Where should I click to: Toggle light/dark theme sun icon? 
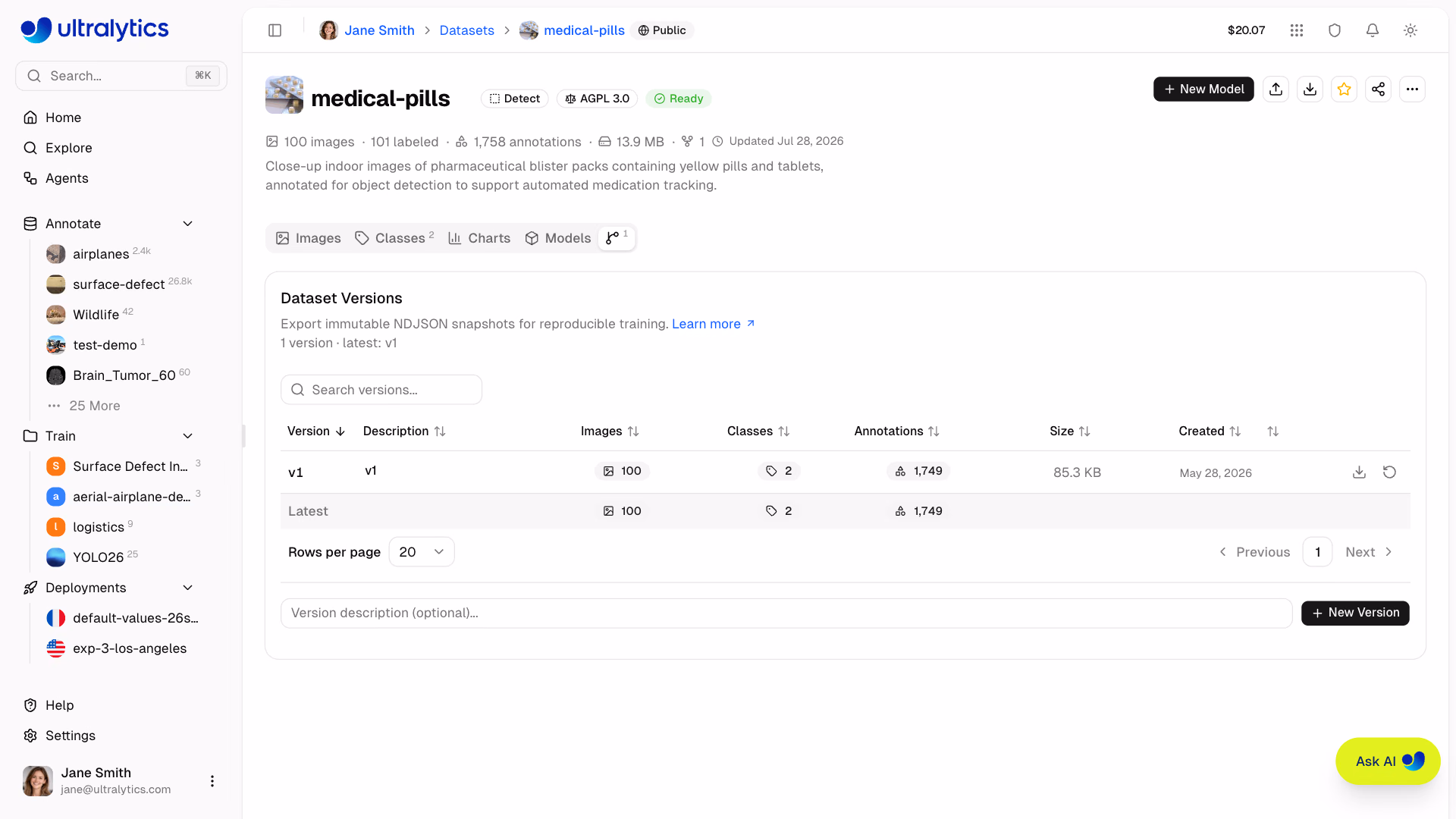[x=1410, y=30]
